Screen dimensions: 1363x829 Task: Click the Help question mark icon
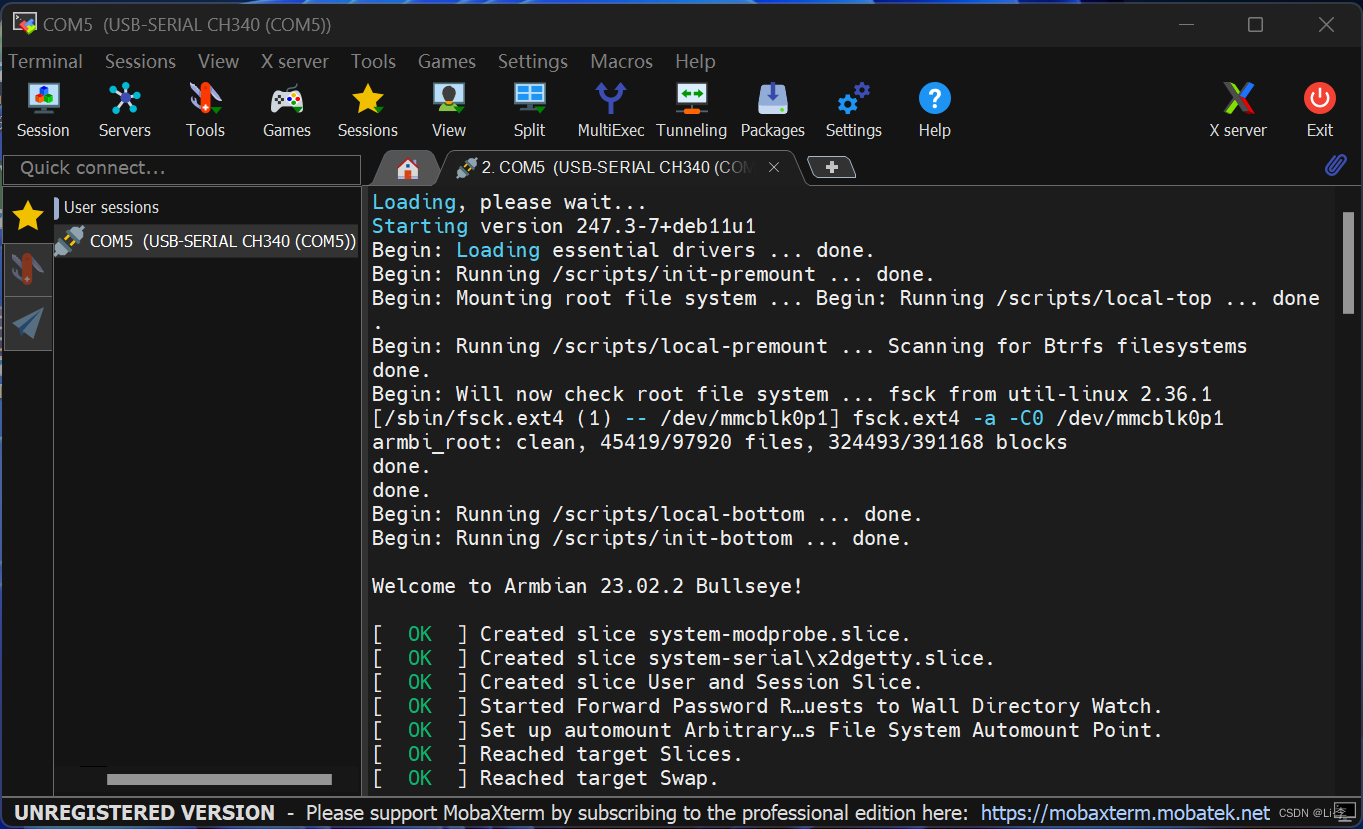point(934,110)
